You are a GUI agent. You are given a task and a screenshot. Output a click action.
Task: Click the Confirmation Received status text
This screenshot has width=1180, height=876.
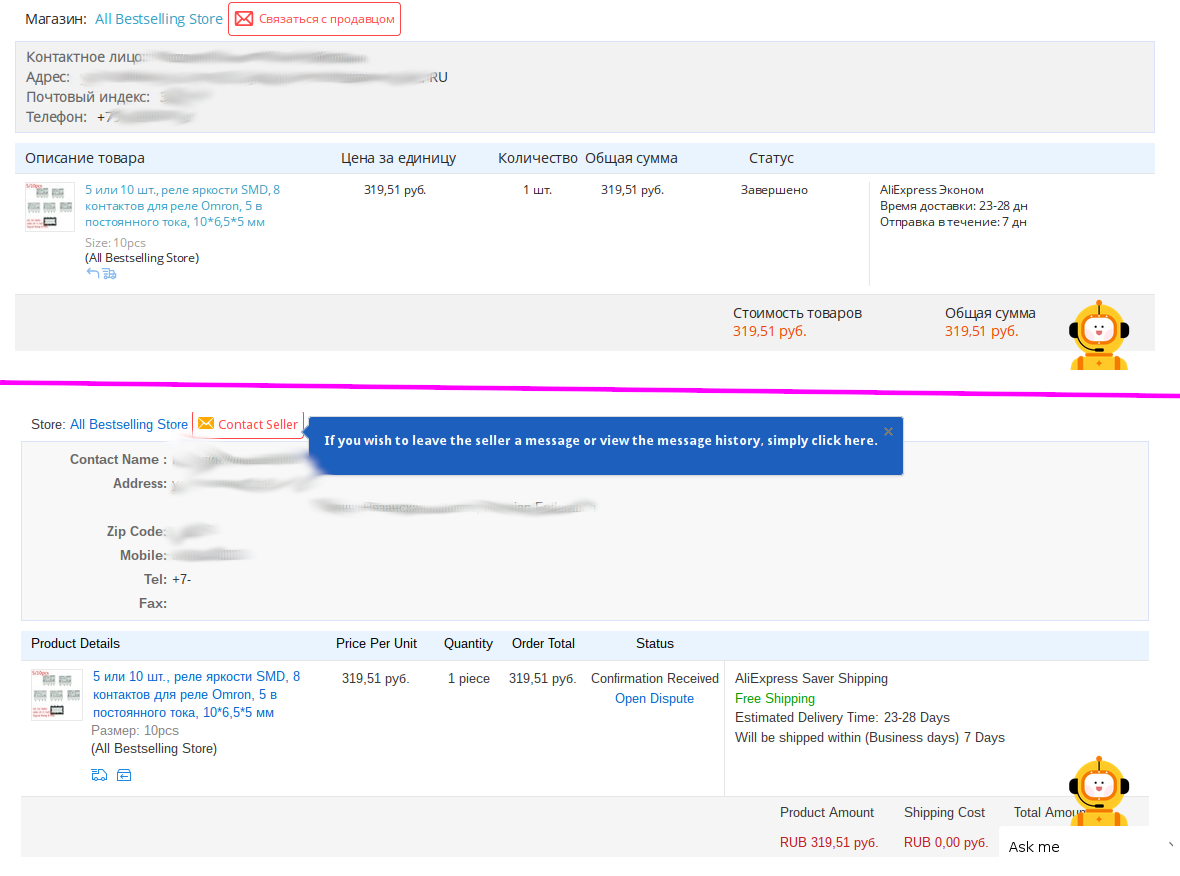pos(655,678)
